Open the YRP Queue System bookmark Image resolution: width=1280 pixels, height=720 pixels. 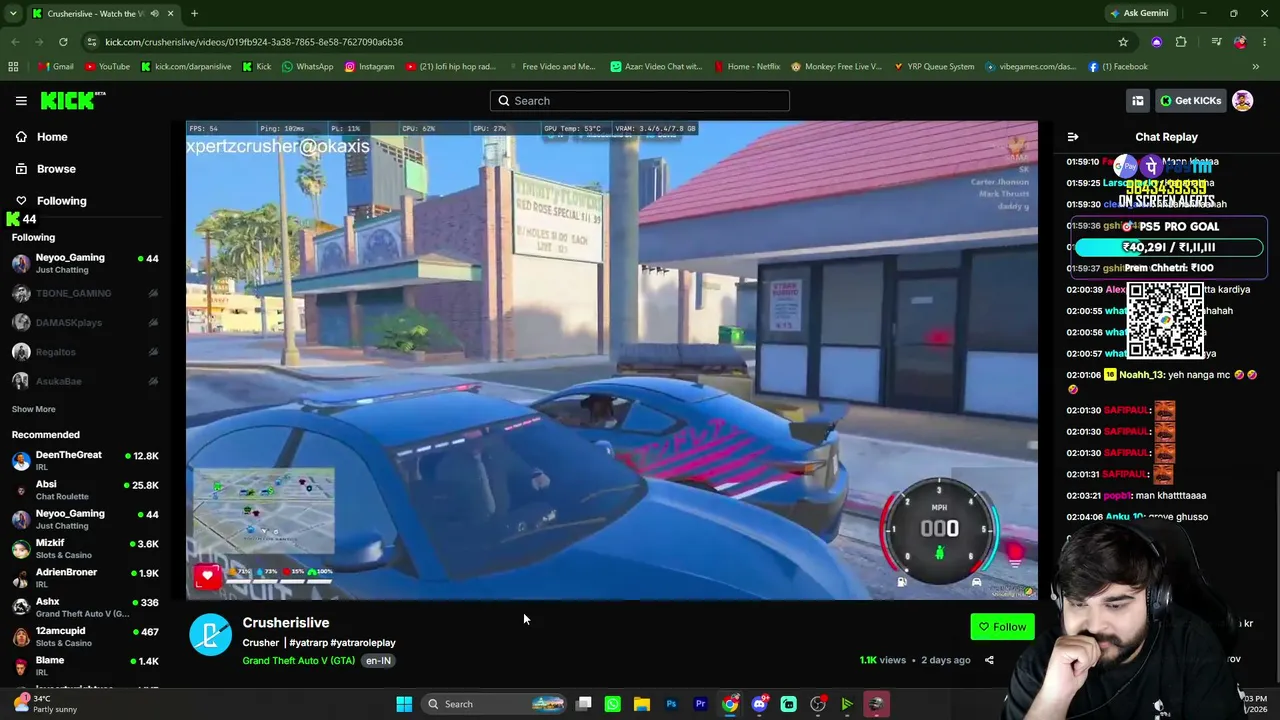point(932,67)
